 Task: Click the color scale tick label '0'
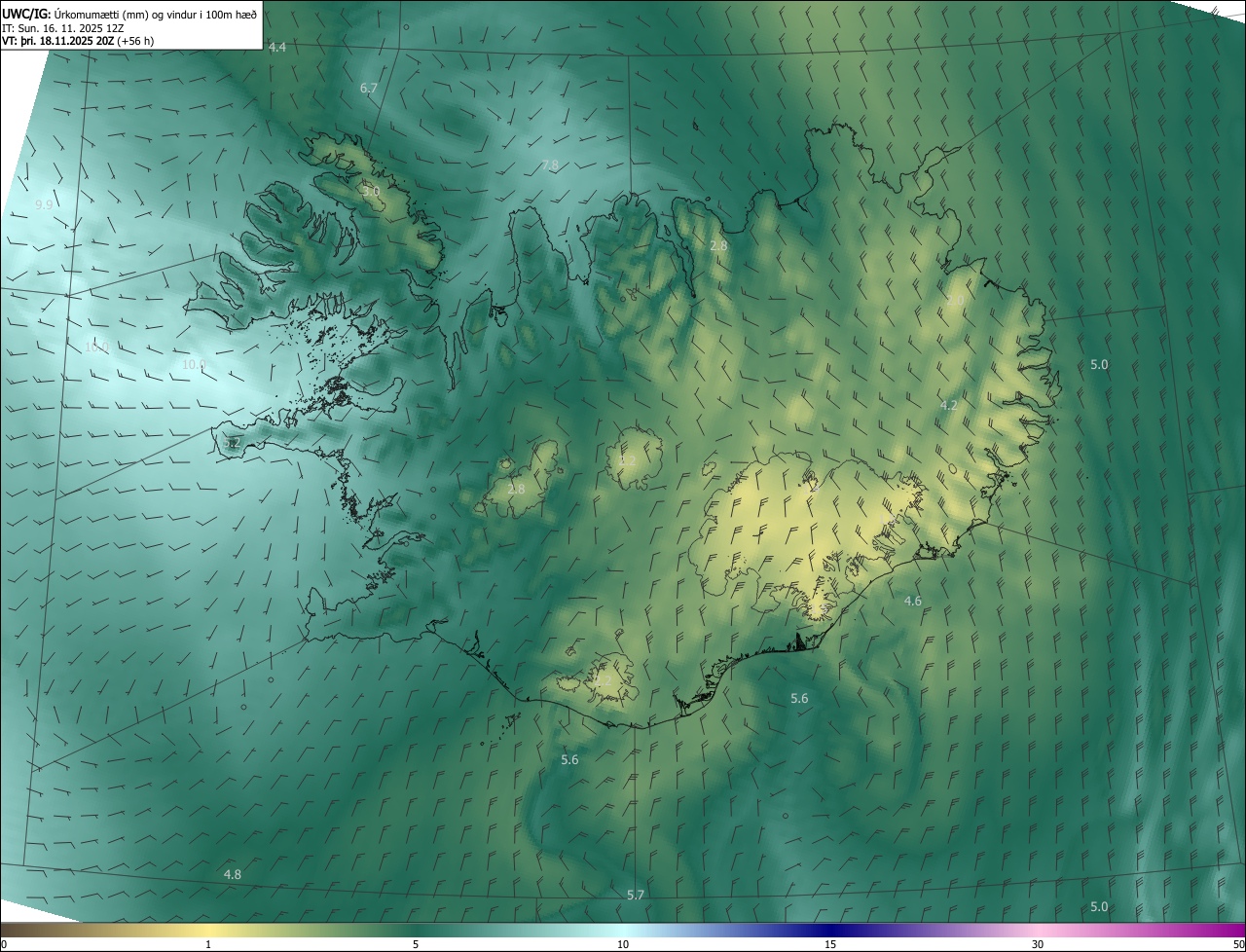coord(4,944)
